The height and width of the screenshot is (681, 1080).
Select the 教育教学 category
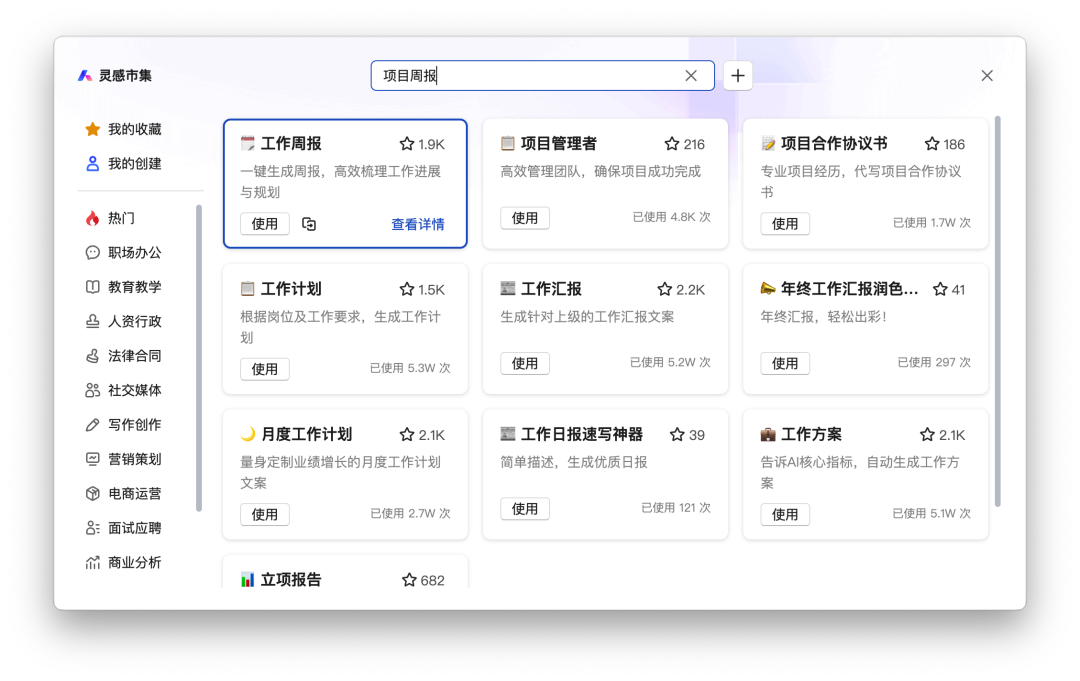tap(123, 287)
